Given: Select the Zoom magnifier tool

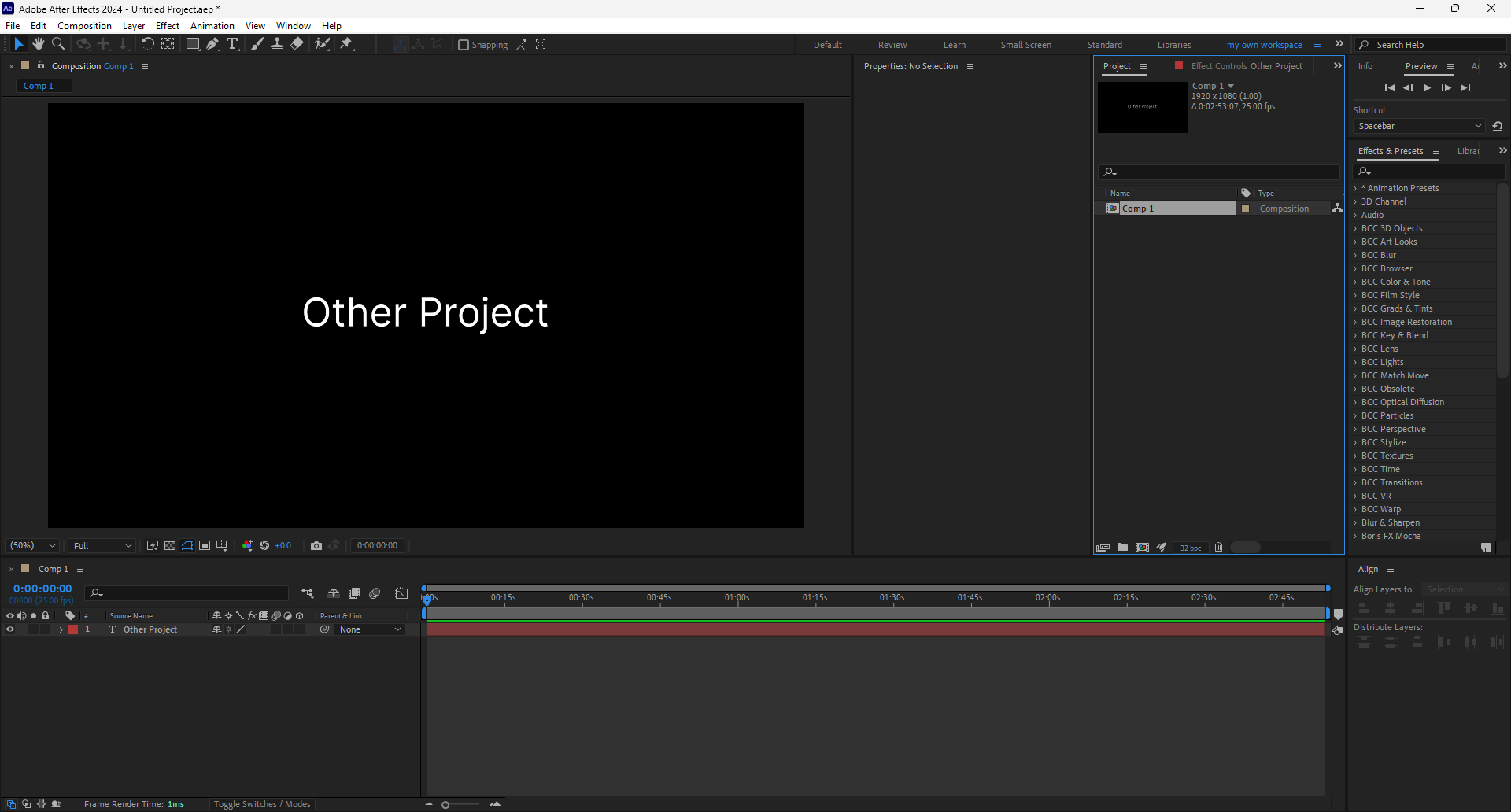Looking at the screenshot, I should [x=58, y=44].
